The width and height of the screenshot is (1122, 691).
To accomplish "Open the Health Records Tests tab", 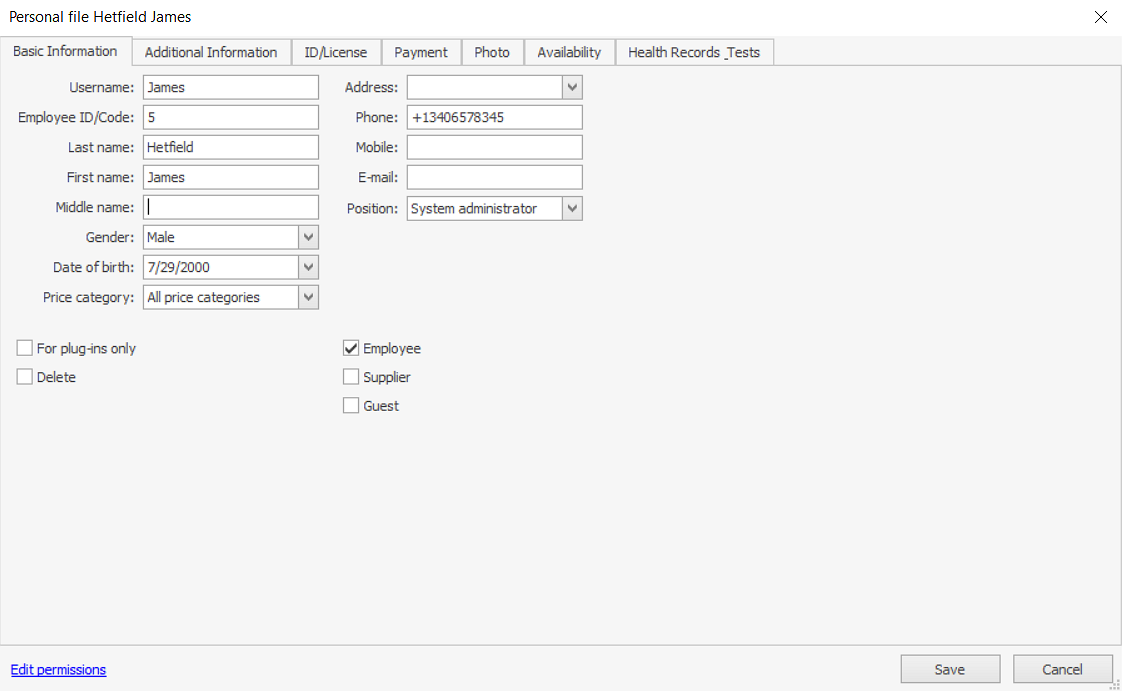I will pyautogui.click(x=694, y=53).
